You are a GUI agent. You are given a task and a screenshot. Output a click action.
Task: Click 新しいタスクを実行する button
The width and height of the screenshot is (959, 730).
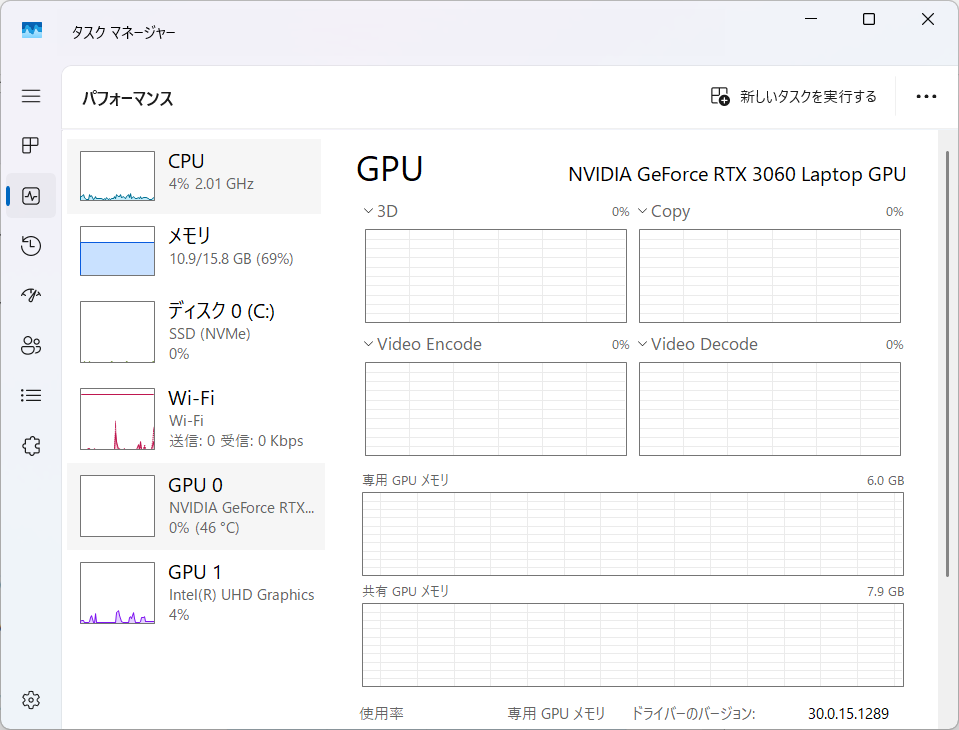794,97
